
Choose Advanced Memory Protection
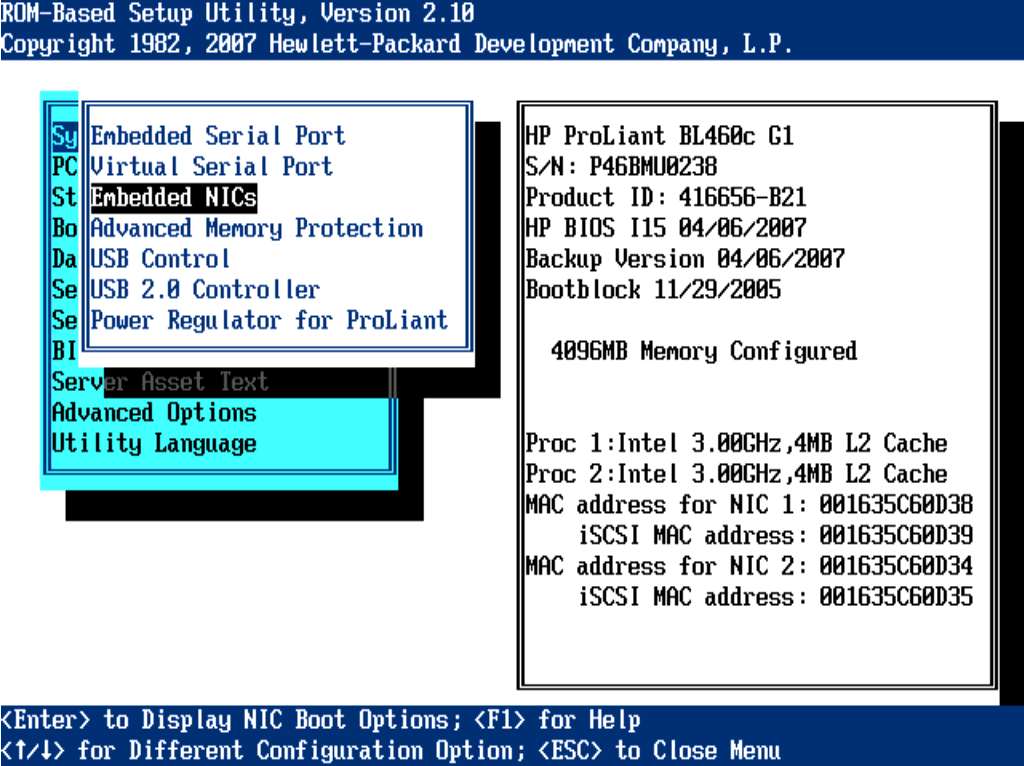point(257,228)
